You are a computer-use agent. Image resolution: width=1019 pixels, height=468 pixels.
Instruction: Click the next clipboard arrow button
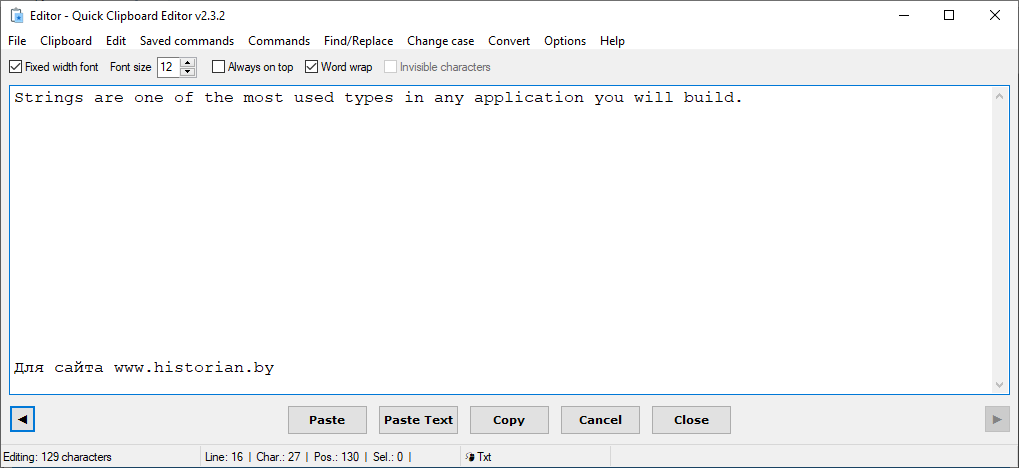point(996,419)
